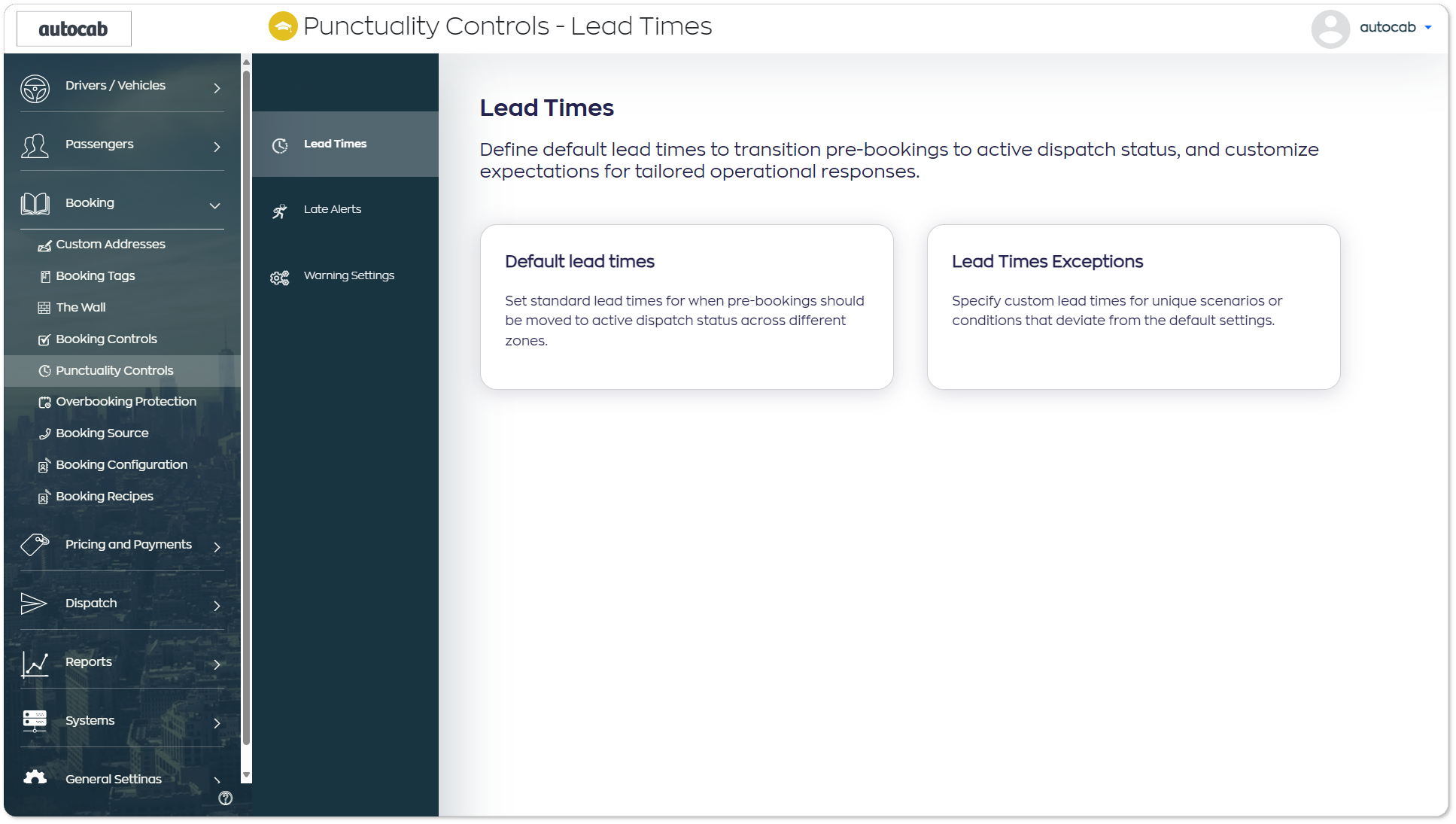Click the autocab logo
Screen dimensions: 1456x824
74,29
